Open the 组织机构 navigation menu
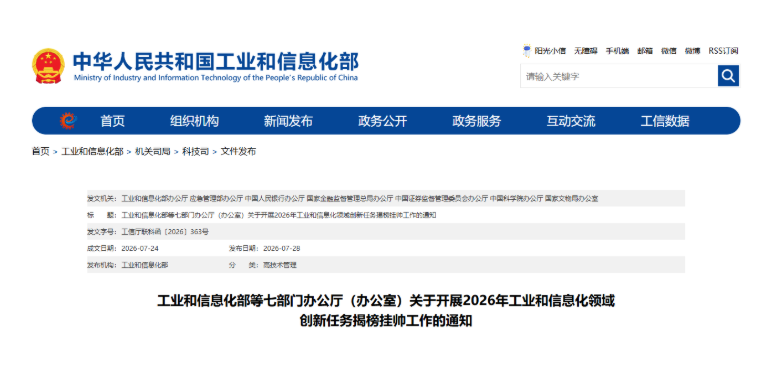The width and height of the screenshot is (780, 387). 195,121
